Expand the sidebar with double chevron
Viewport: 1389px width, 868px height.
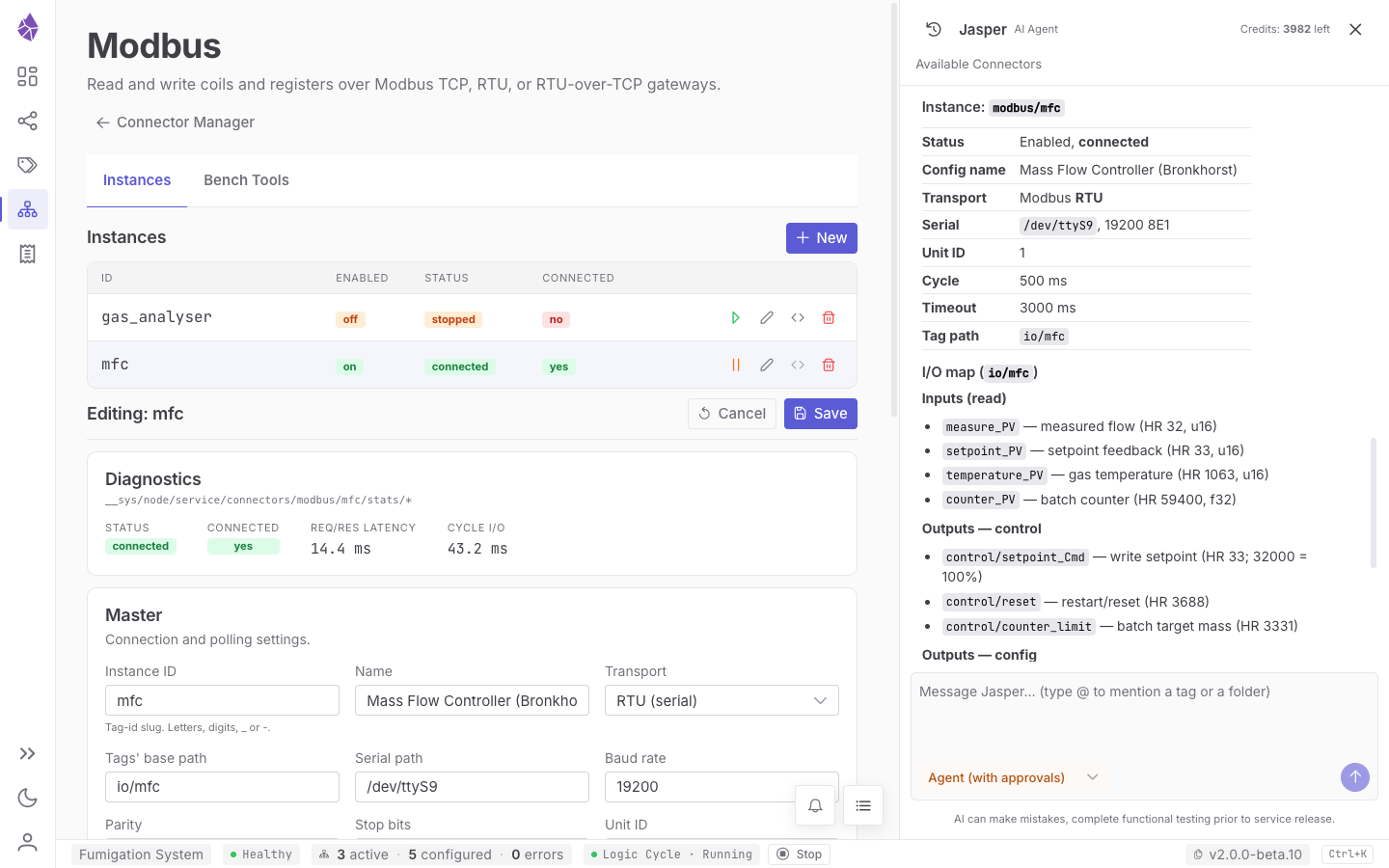coord(28,753)
